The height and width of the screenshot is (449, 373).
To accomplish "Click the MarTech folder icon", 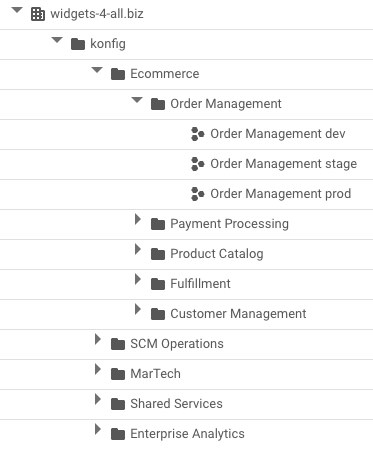I will [x=118, y=374].
